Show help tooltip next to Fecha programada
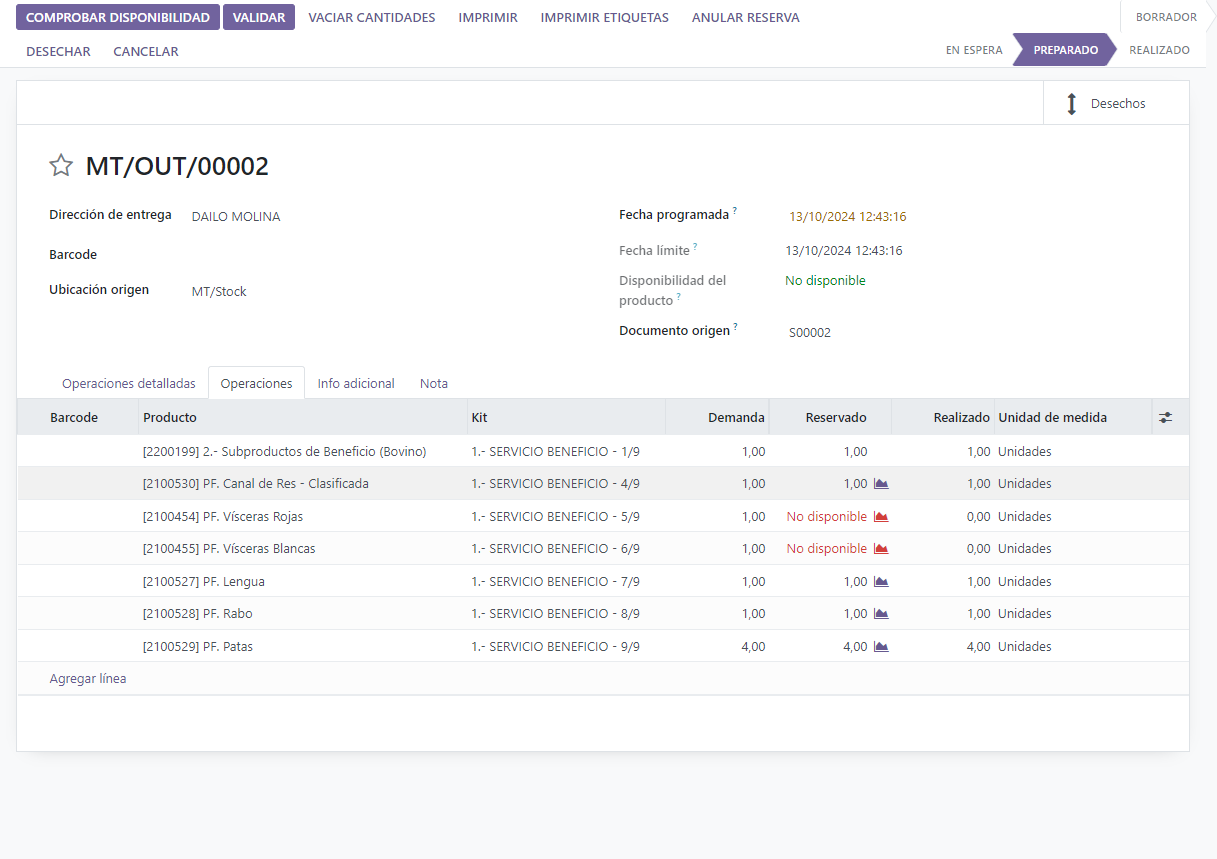This screenshot has width=1217, height=859. tap(735, 211)
